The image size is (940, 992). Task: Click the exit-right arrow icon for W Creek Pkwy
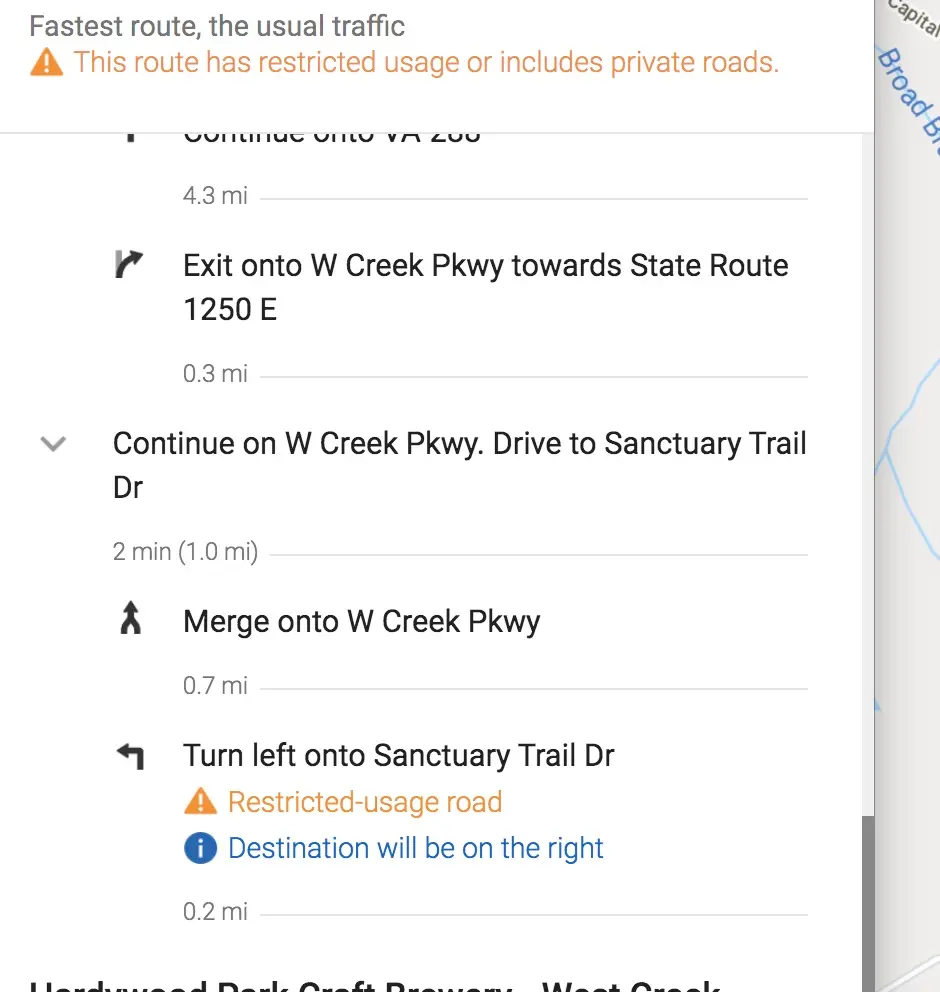pos(129,264)
